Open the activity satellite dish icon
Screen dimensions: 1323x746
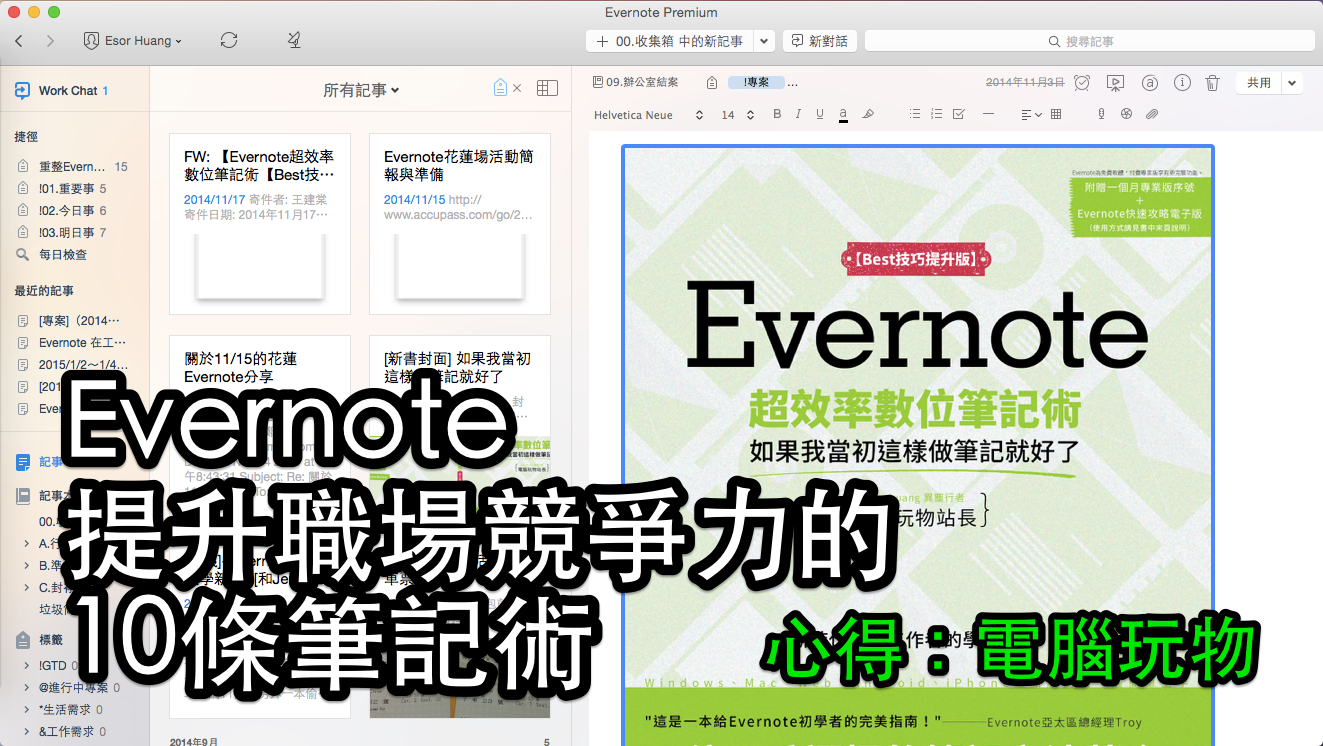coord(293,41)
